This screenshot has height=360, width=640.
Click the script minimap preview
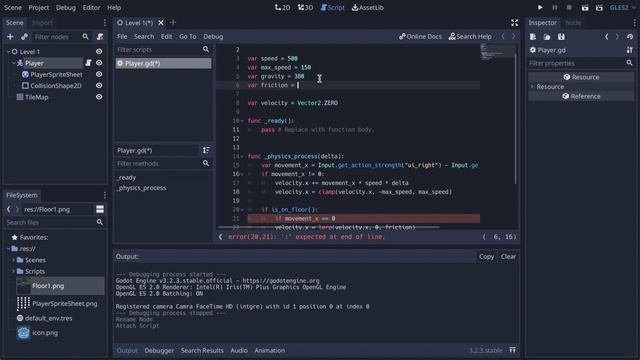498,52
